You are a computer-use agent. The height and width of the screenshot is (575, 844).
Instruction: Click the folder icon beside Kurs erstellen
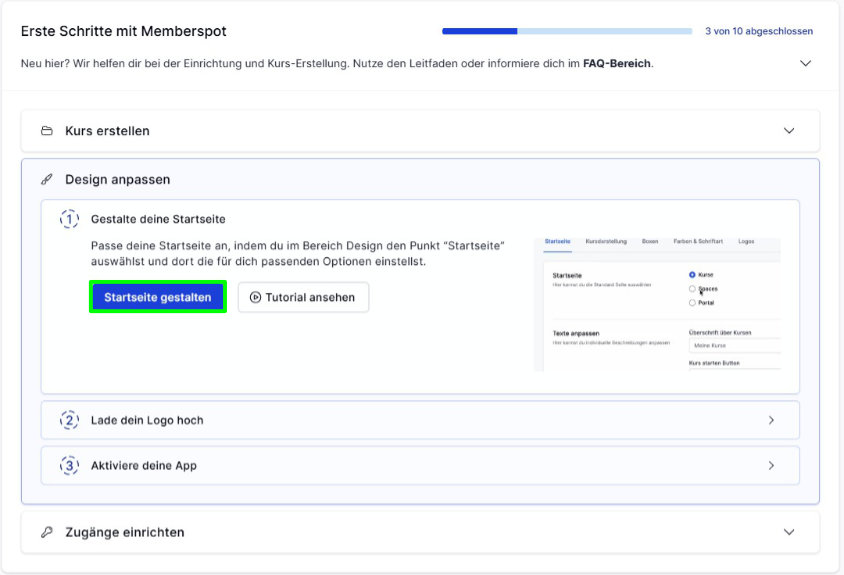pos(47,131)
